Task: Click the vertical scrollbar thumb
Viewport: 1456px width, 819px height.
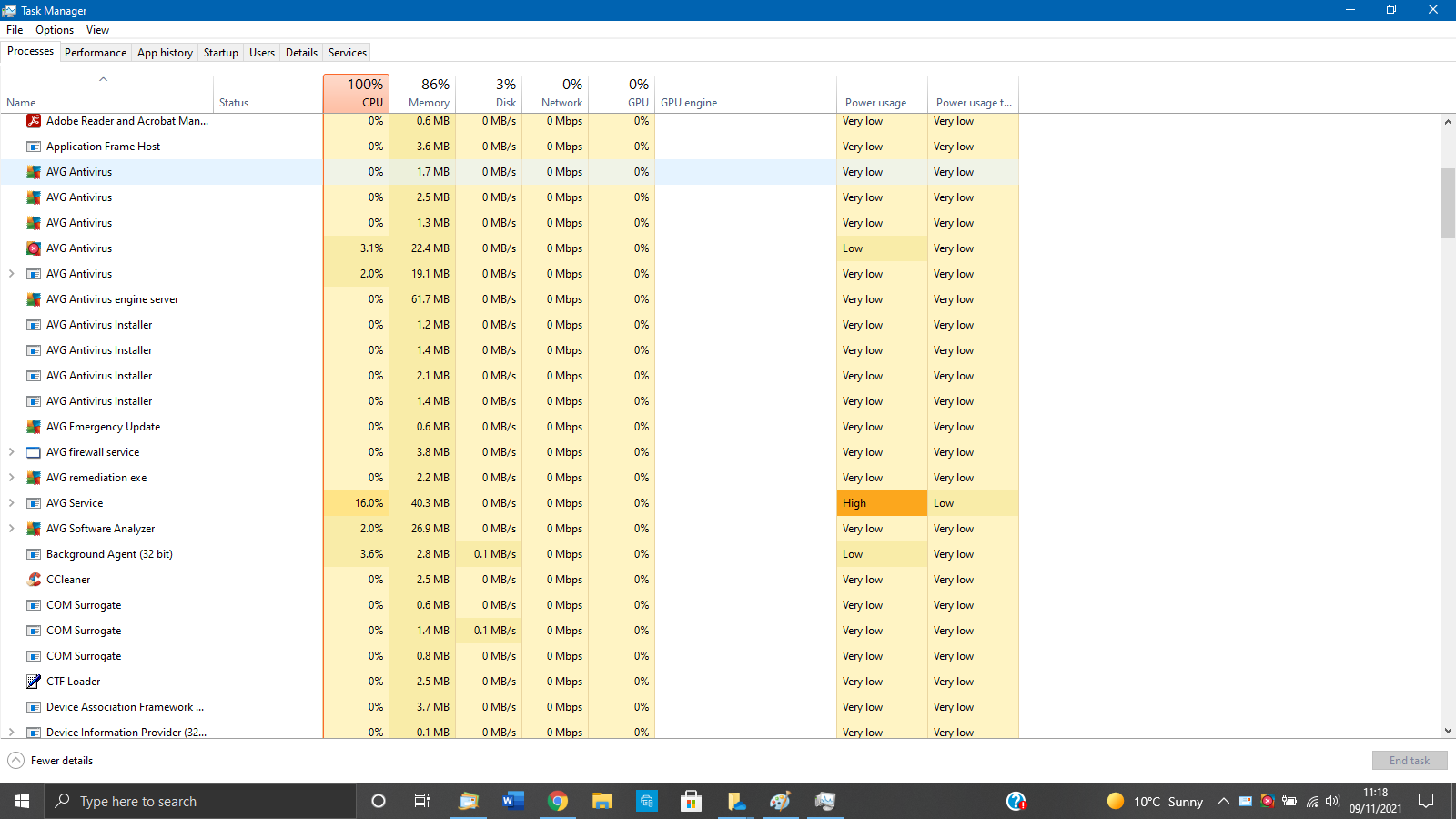Action: pyautogui.click(x=1448, y=203)
